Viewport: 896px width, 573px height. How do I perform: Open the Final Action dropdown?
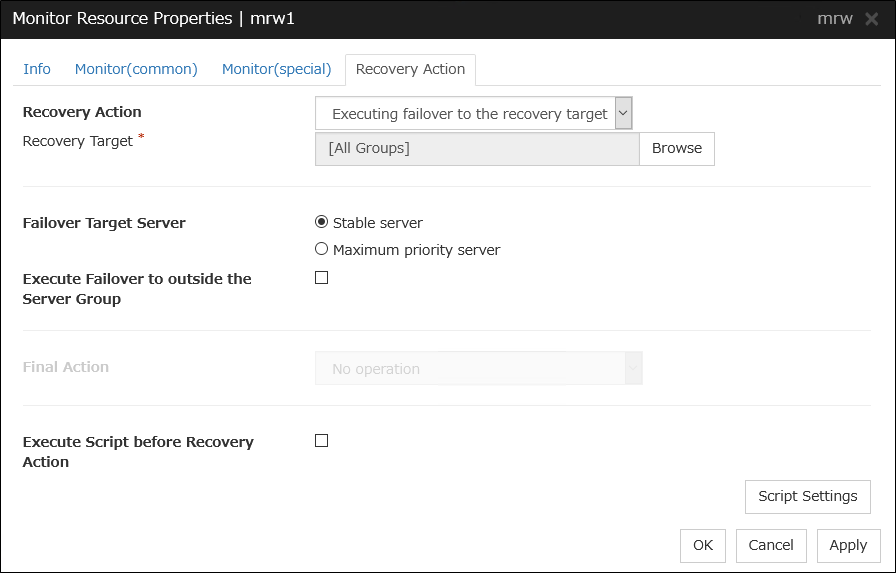tap(478, 369)
